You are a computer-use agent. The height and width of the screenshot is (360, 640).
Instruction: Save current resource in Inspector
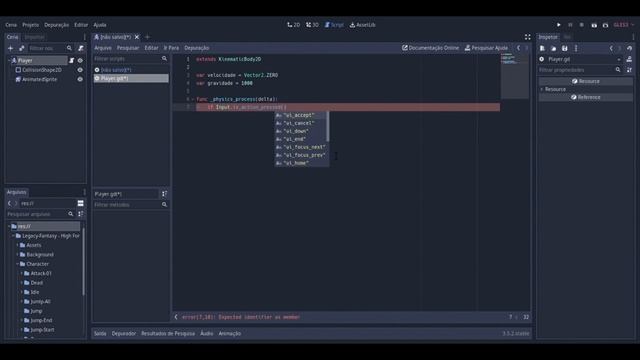coord(564,48)
